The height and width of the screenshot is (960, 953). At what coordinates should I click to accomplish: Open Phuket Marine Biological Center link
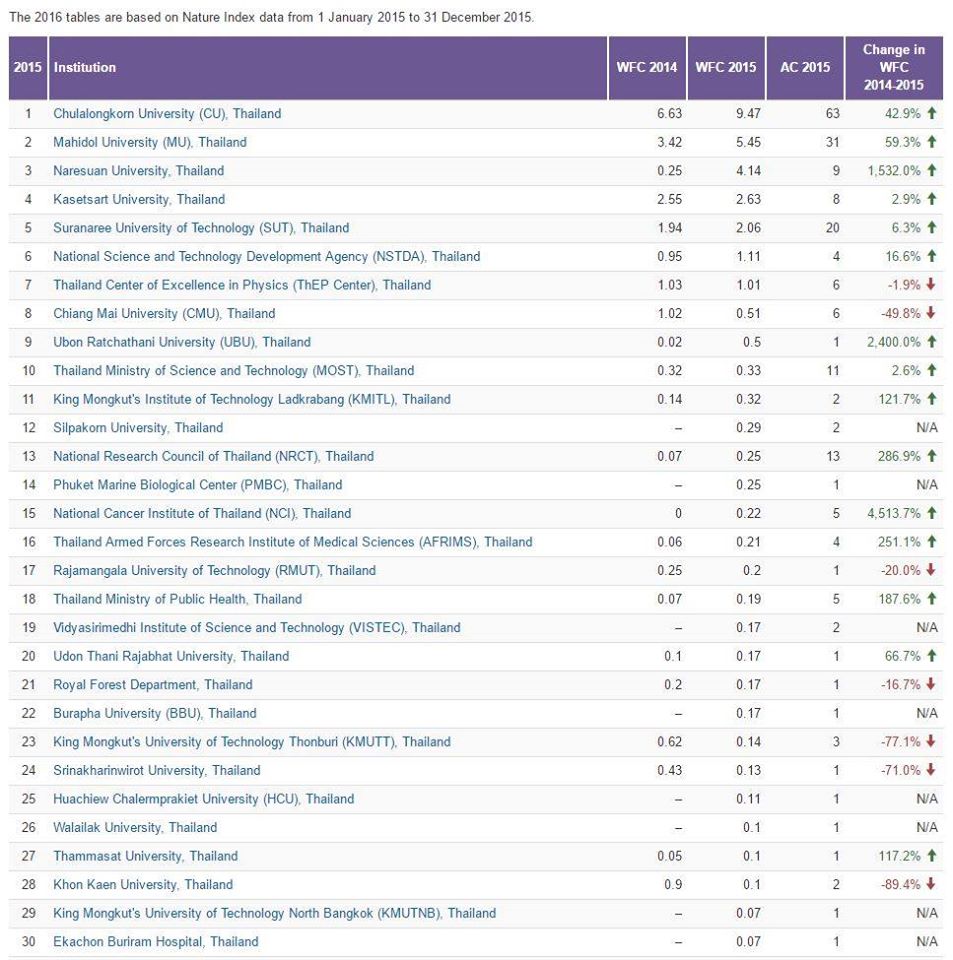[197, 486]
